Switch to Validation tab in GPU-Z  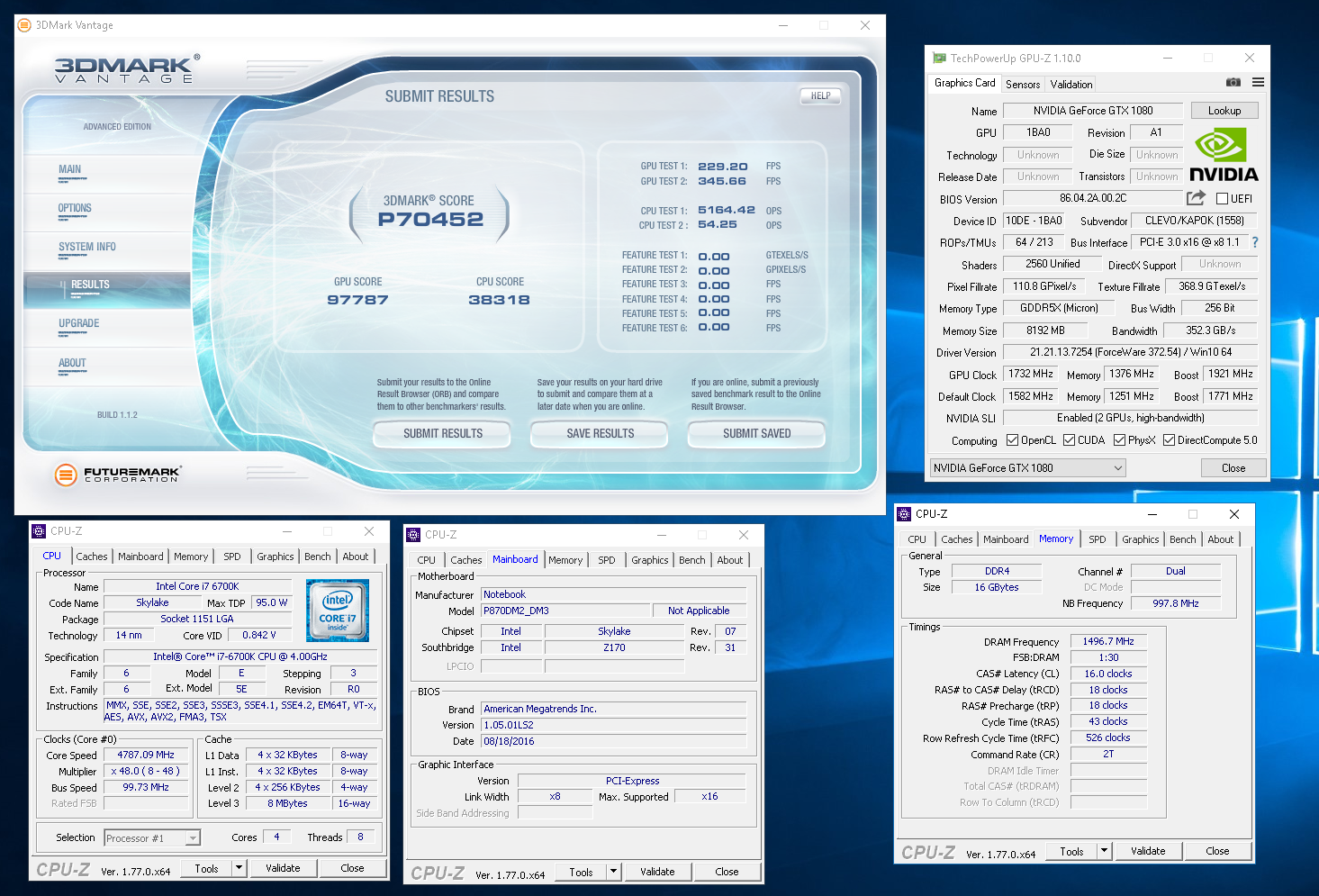(x=1071, y=85)
